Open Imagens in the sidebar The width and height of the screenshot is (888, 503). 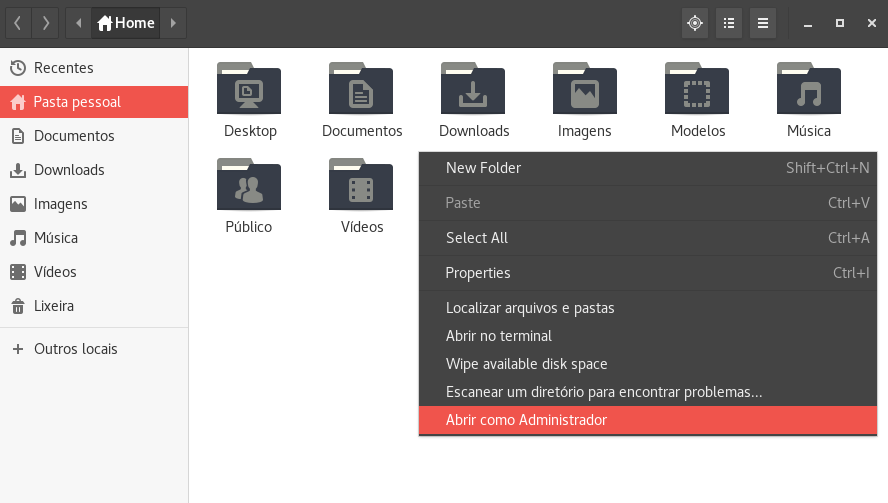point(94,204)
